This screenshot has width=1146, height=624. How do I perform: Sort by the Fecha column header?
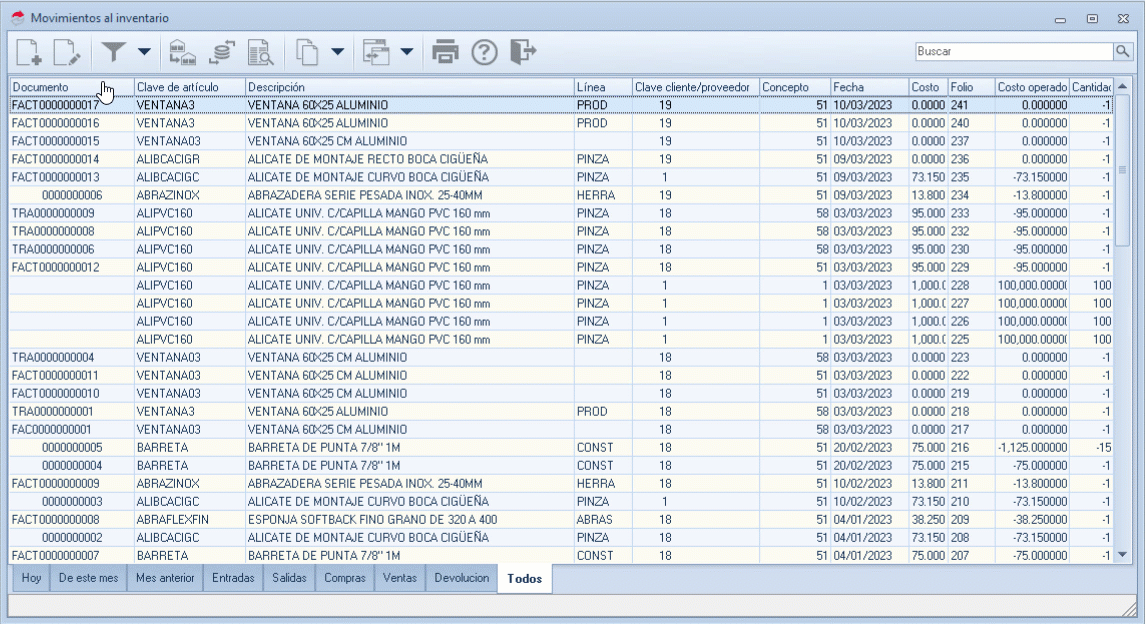click(x=868, y=87)
